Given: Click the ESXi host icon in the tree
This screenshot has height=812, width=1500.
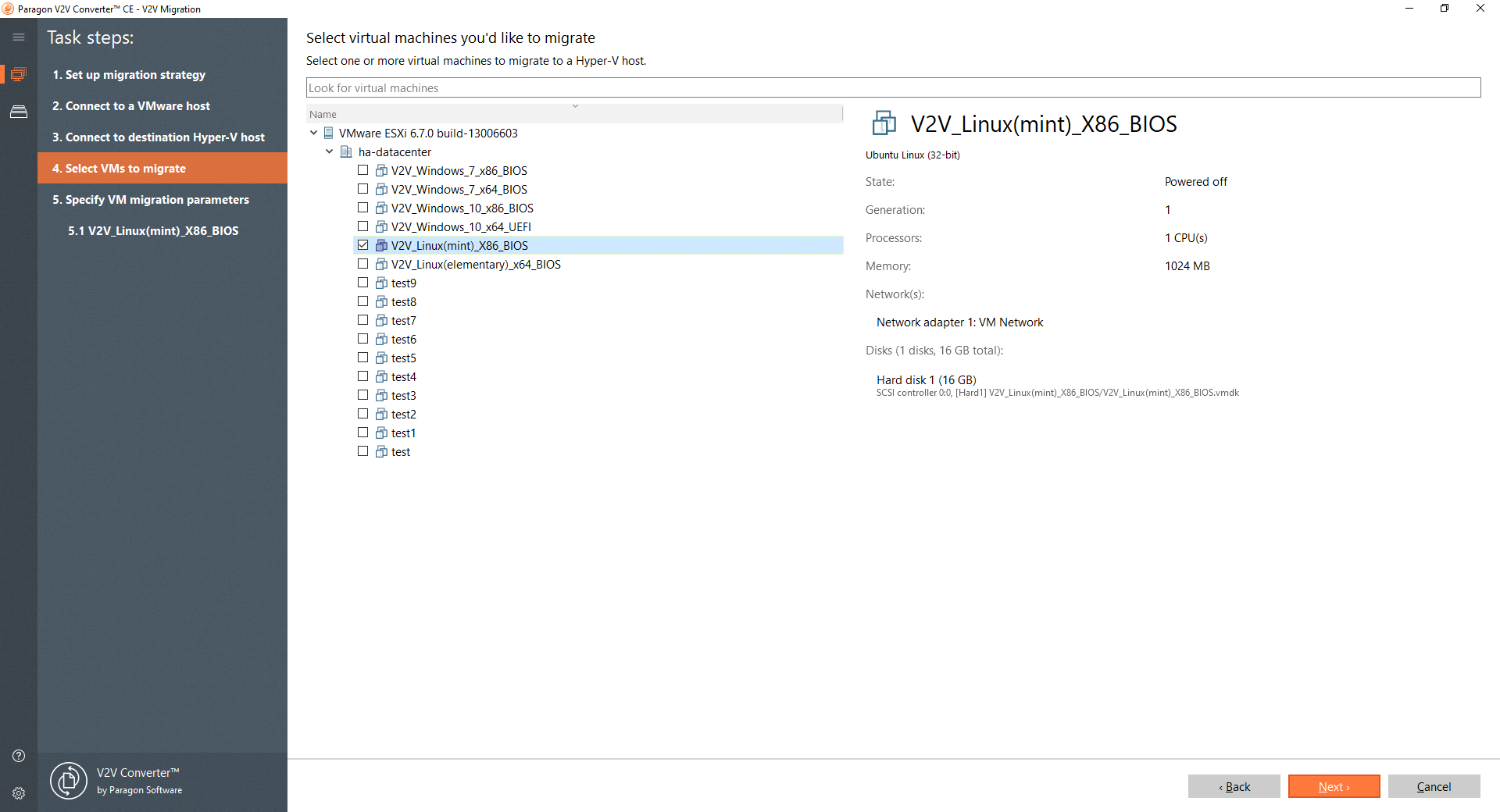Looking at the screenshot, I should (327, 133).
